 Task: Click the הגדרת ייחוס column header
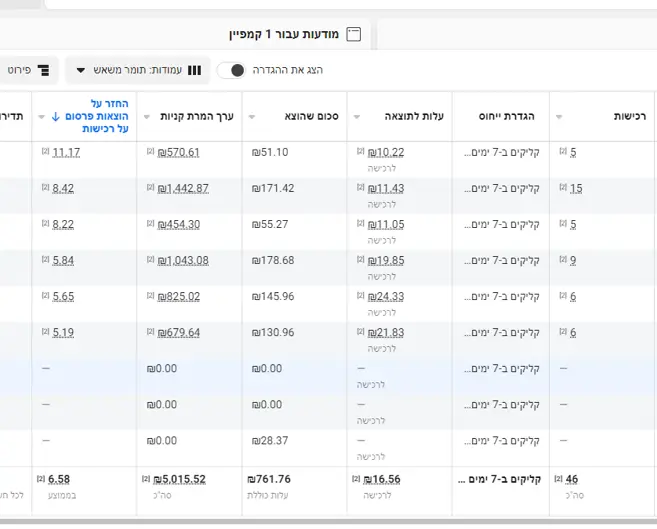507,116
